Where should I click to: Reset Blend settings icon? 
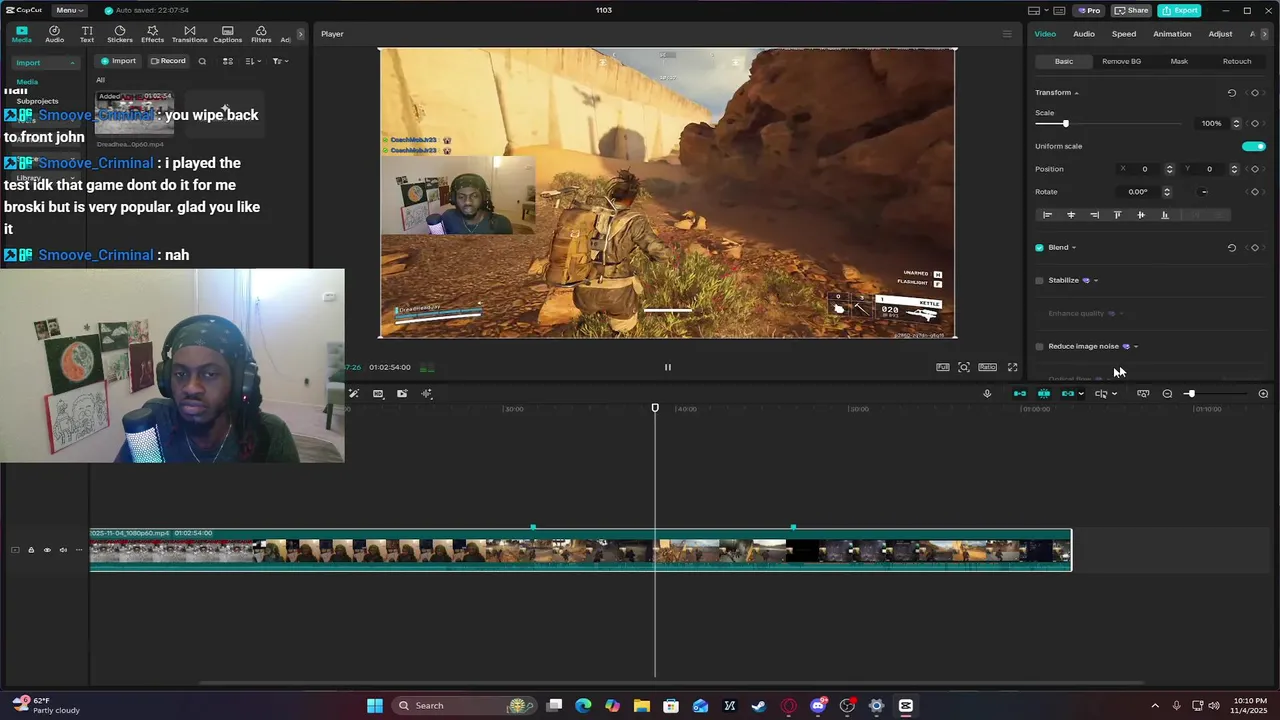[1232, 248]
